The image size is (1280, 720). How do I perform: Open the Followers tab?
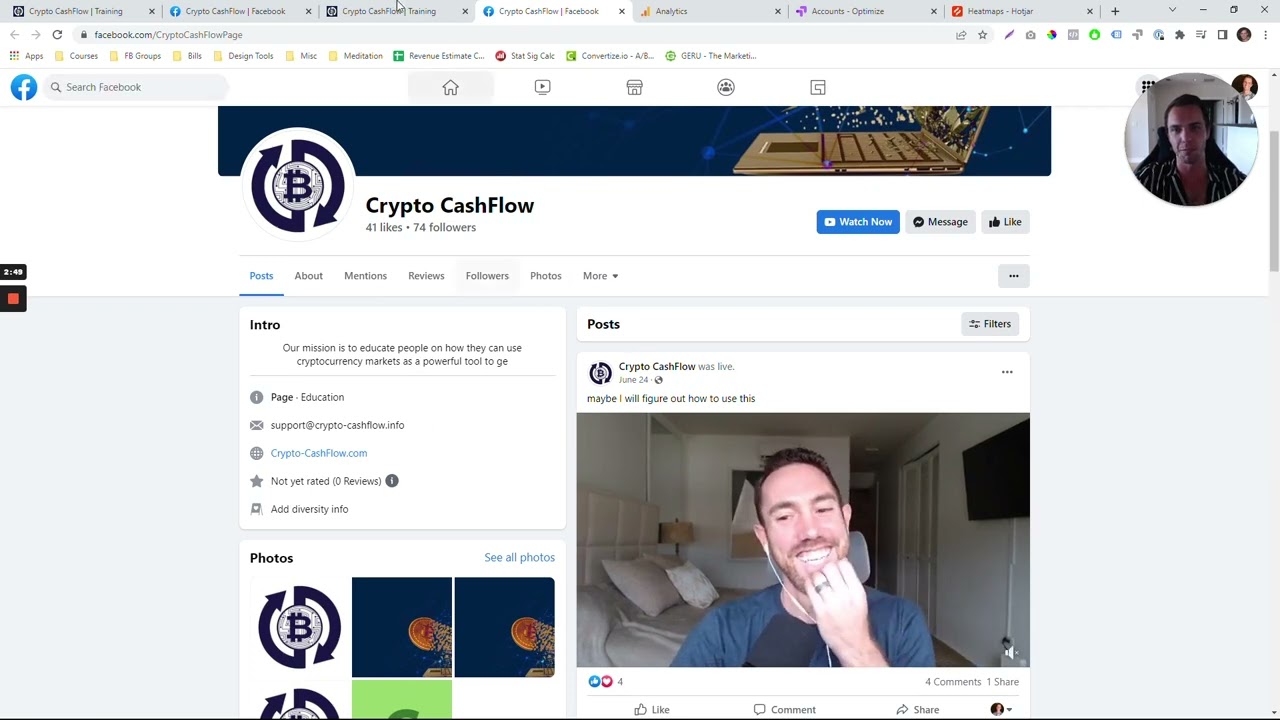pos(487,276)
